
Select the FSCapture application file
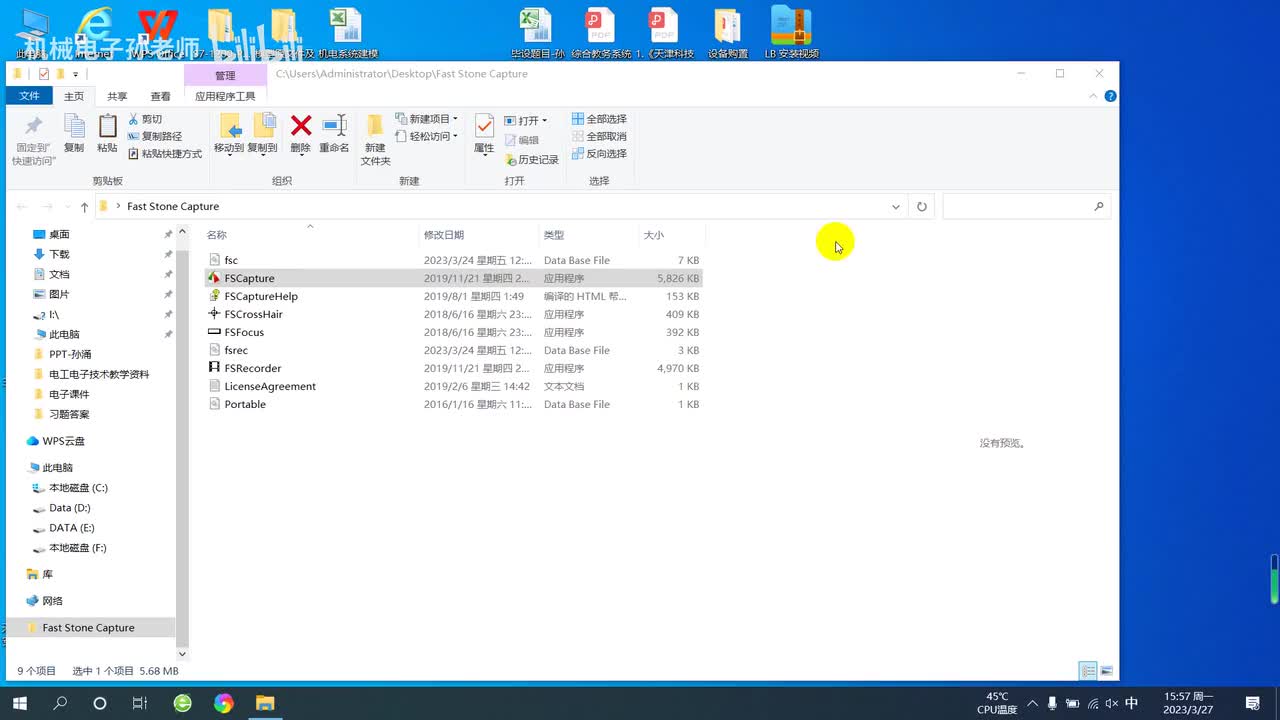tap(453, 278)
